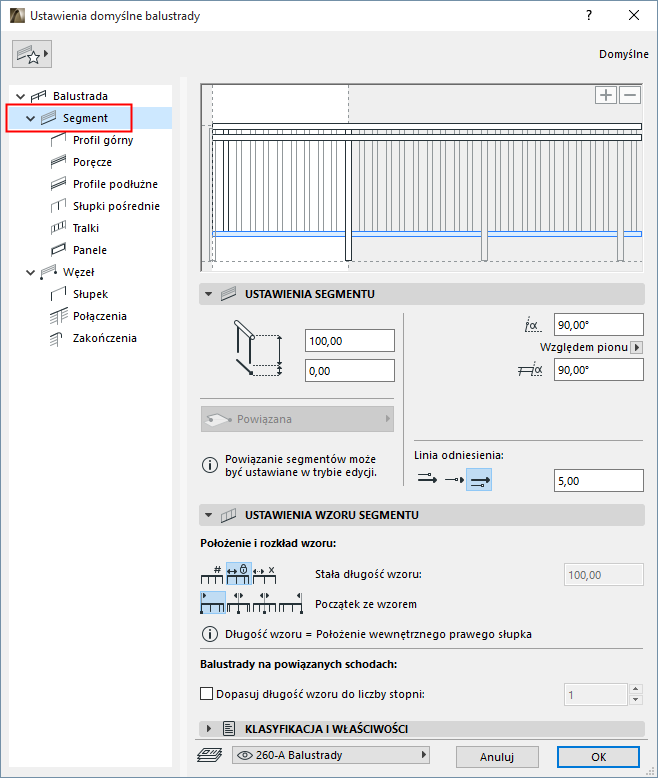The height and width of the screenshot is (778, 658).
Task: Click the segment height diagram icon
Action: pos(258,348)
